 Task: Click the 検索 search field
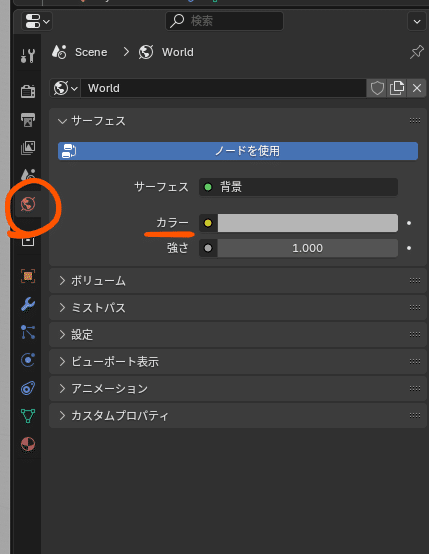click(224, 21)
